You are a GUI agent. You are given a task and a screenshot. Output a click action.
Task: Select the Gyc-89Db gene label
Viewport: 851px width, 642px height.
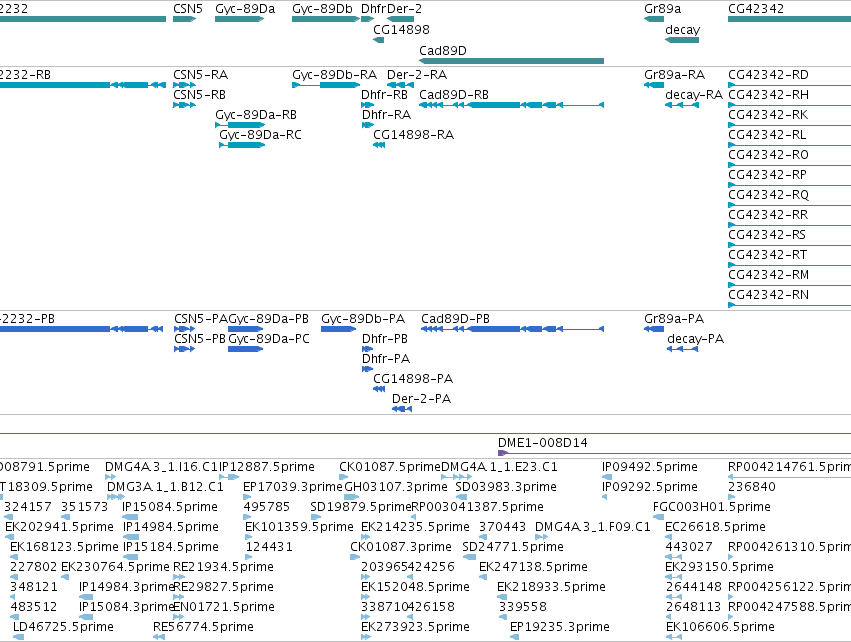322,9
